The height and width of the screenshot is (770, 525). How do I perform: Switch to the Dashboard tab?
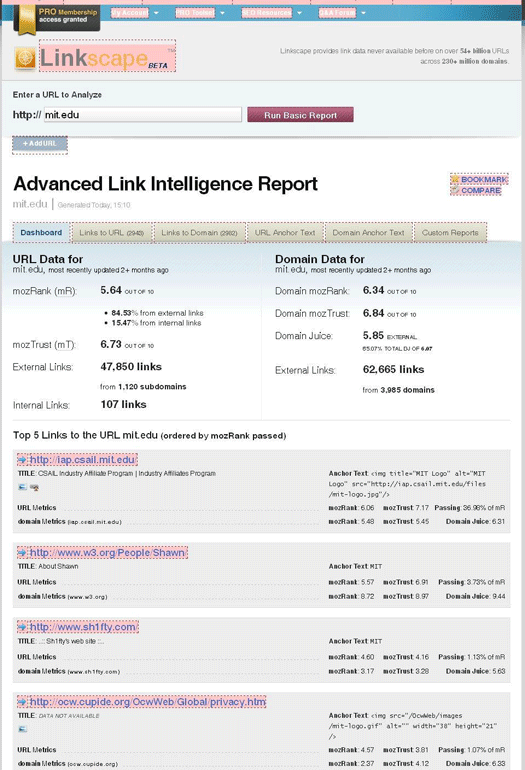pyautogui.click(x=41, y=233)
